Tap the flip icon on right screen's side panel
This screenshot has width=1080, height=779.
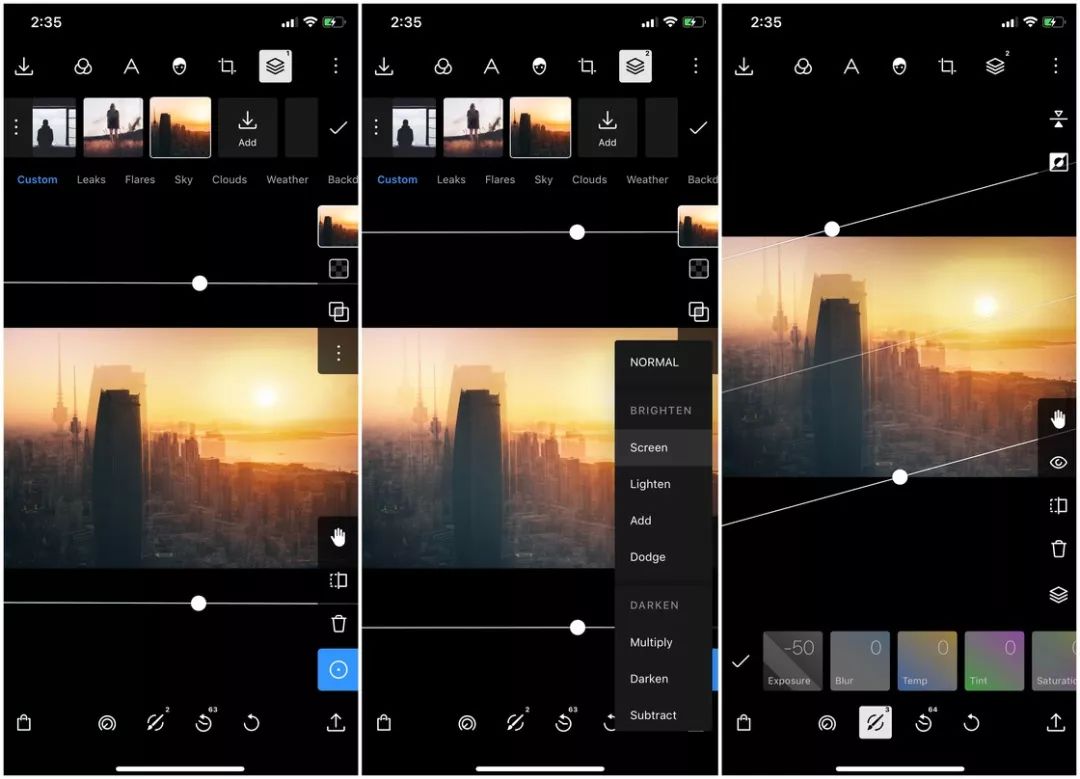[1059, 506]
